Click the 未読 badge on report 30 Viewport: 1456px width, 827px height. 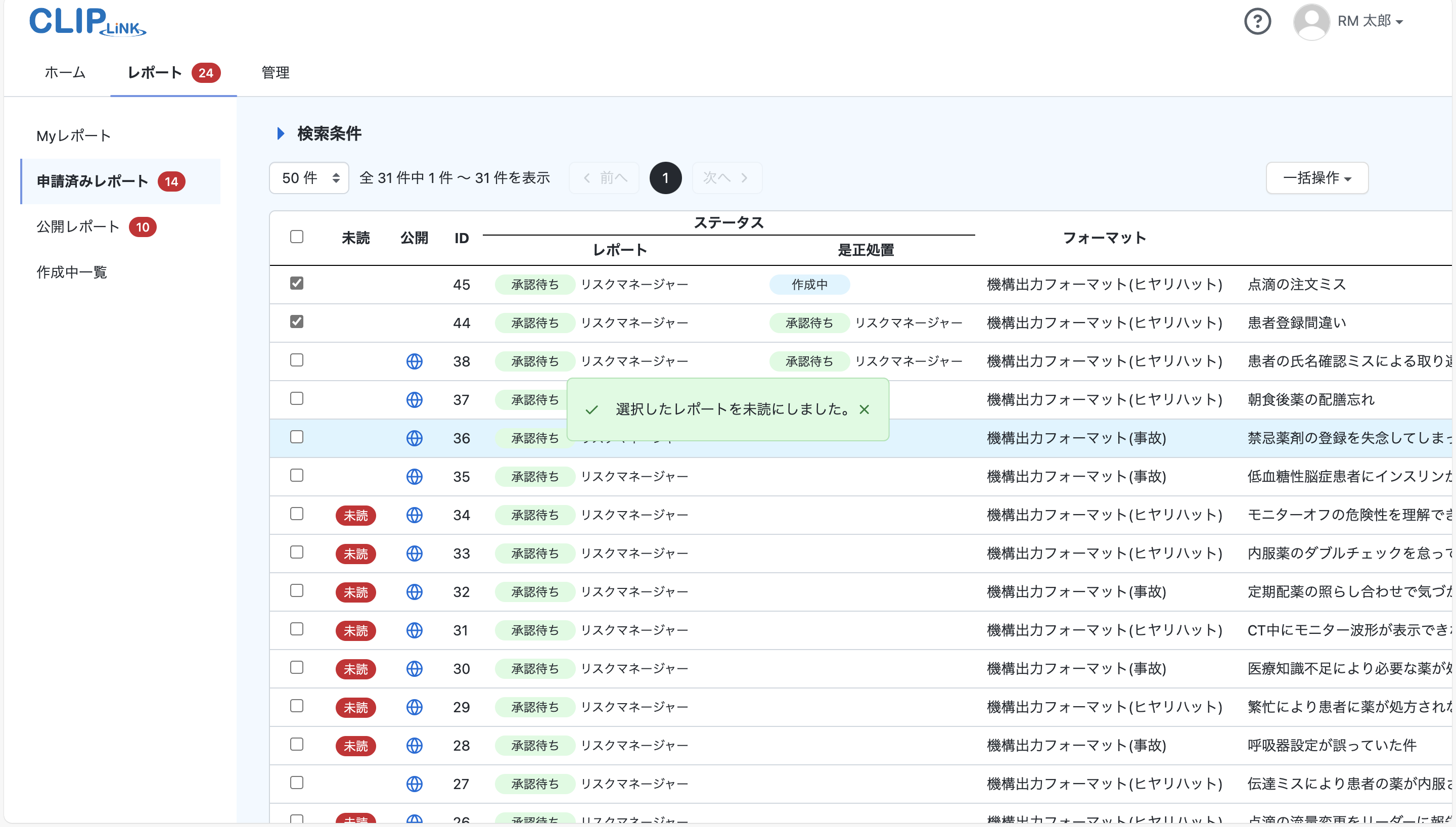(x=356, y=669)
